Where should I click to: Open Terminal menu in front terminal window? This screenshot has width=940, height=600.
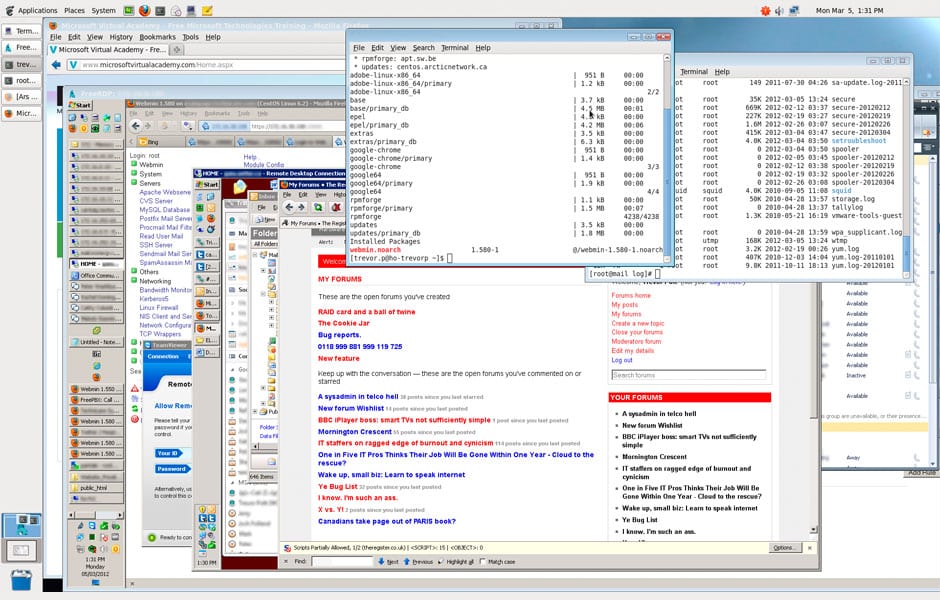click(454, 48)
